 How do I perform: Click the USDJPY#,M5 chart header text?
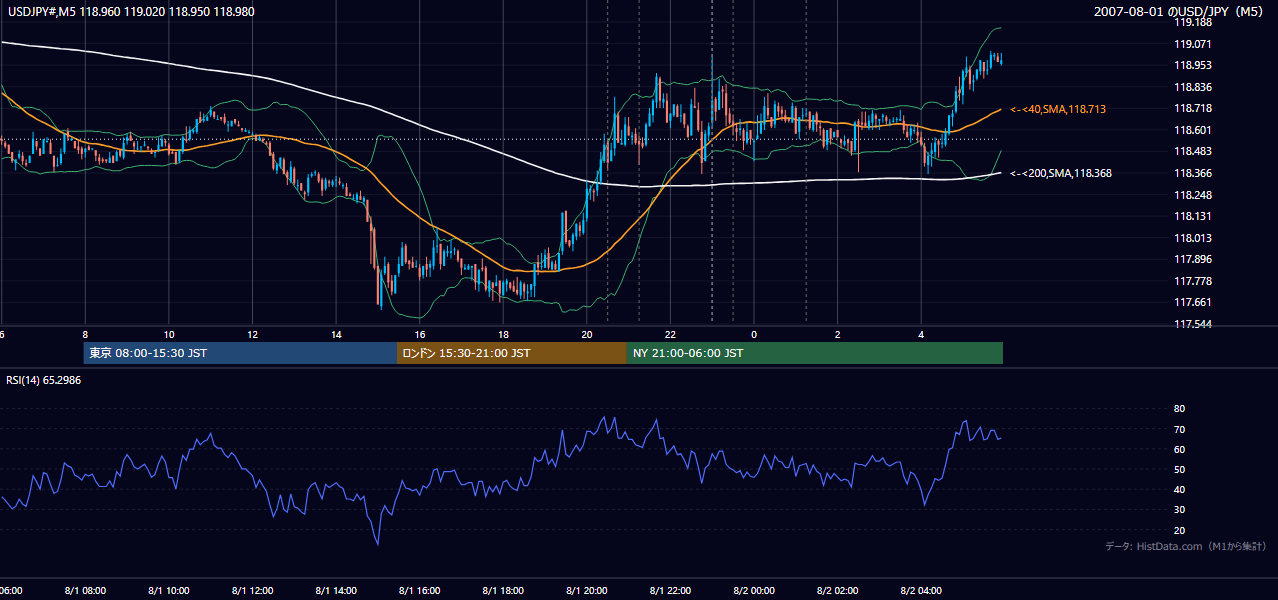[130, 12]
